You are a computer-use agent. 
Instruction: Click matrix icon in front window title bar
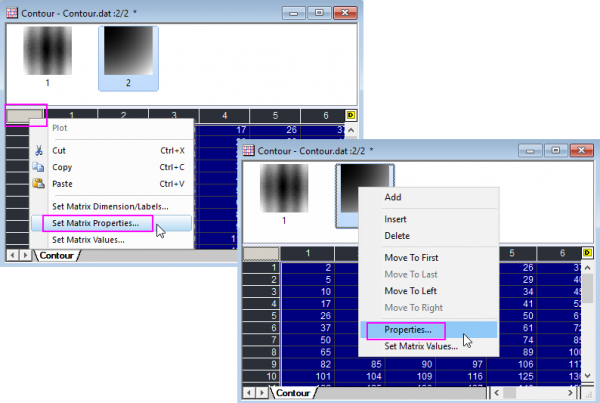click(248, 150)
